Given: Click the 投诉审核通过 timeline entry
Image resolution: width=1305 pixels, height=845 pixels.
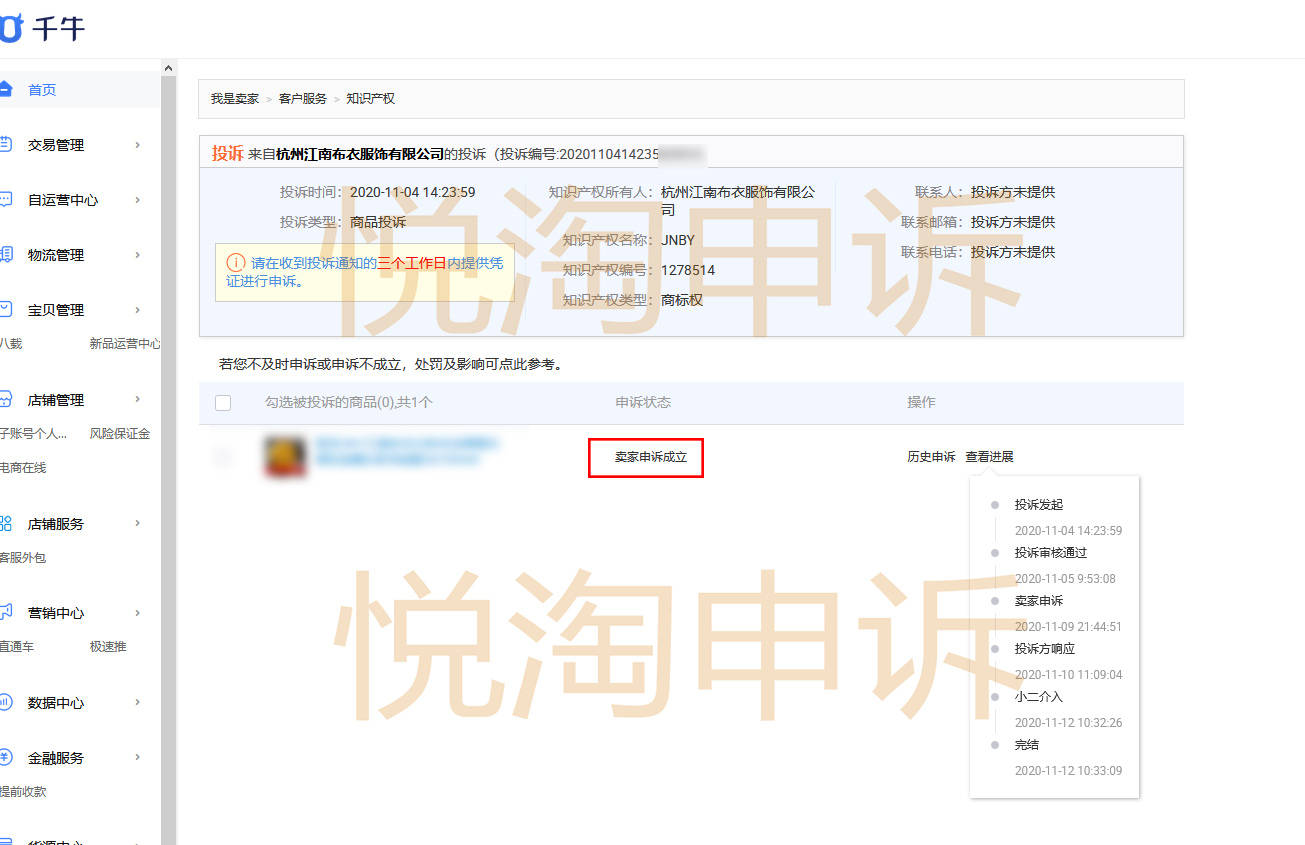Looking at the screenshot, I should 1051,553.
